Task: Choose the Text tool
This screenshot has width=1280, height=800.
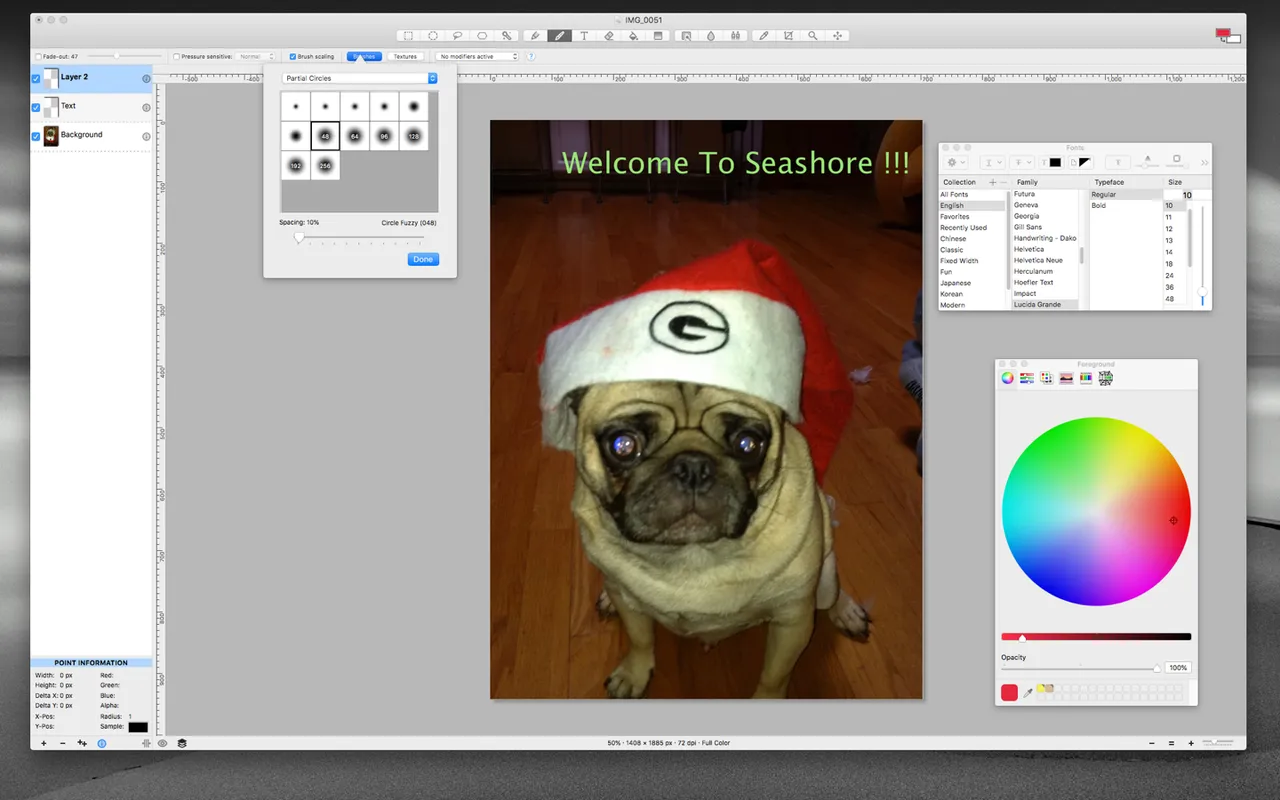Action: click(x=584, y=36)
